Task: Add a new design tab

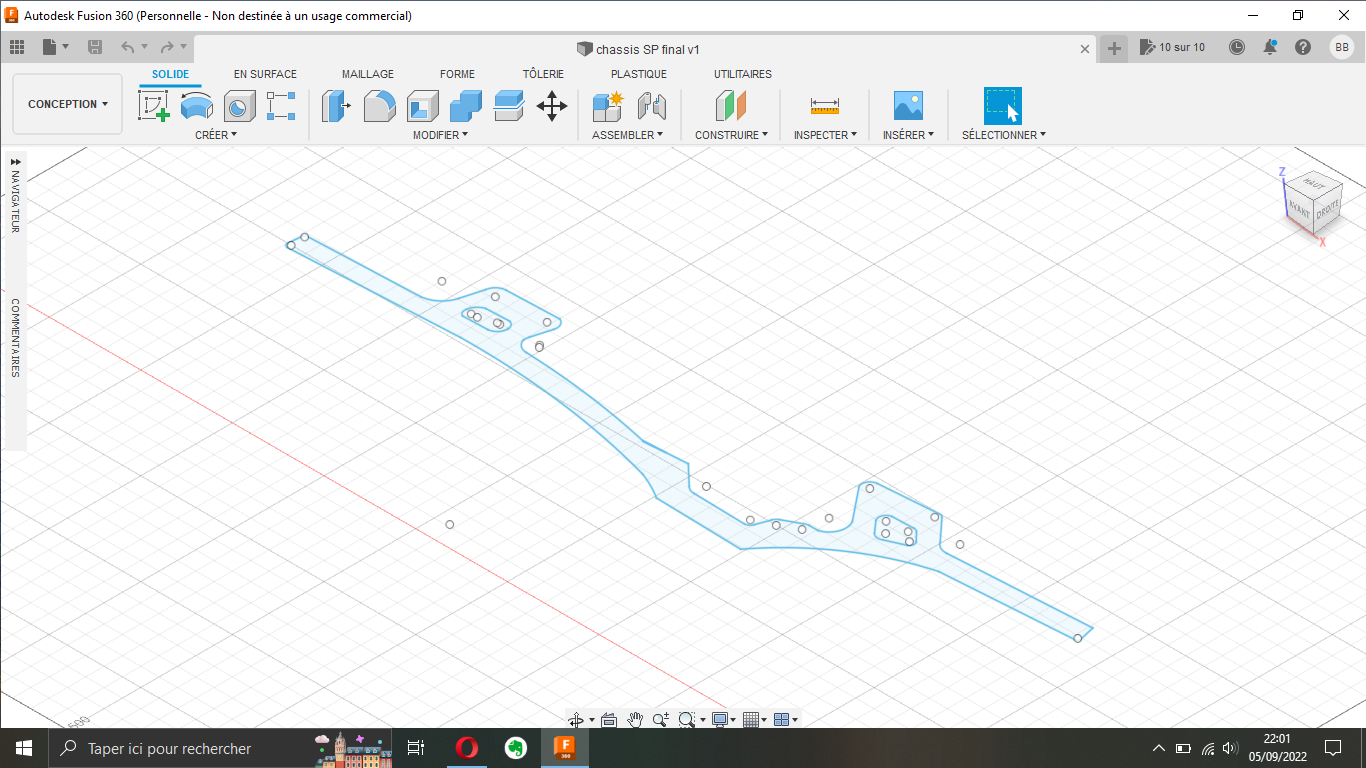Action: tap(1114, 48)
